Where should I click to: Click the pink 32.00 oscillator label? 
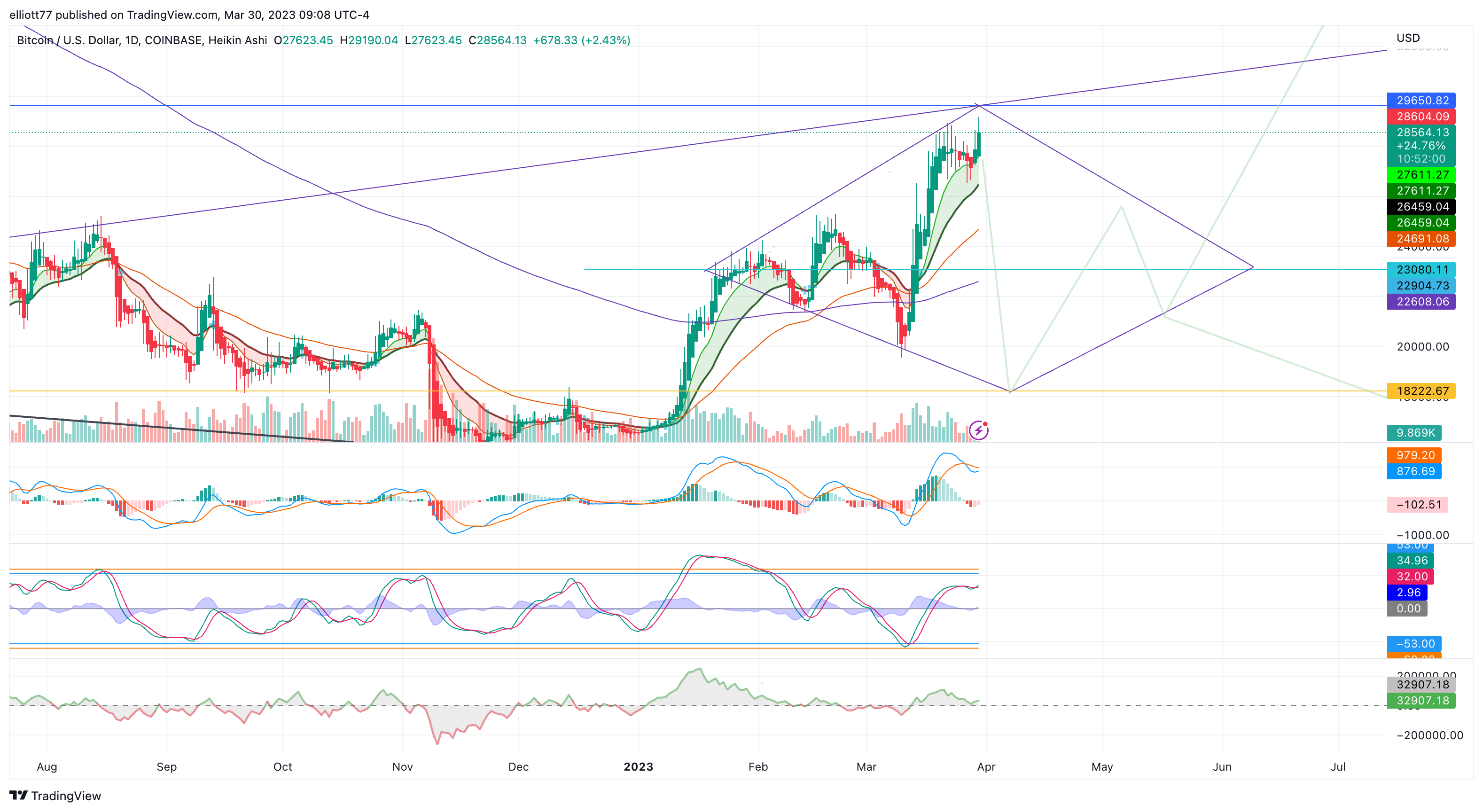click(x=1411, y=577)
